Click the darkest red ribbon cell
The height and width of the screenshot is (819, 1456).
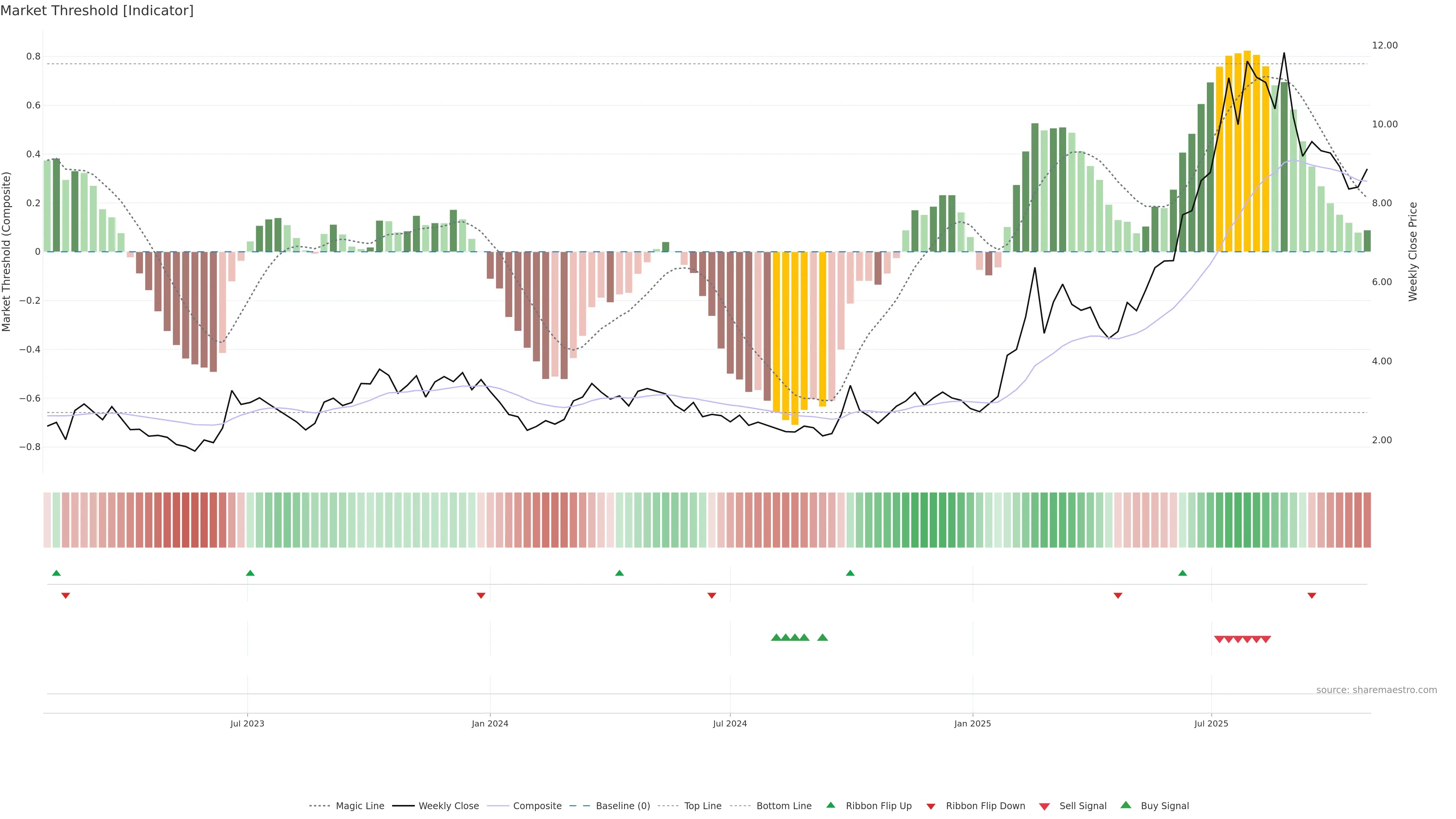(185, 520)
